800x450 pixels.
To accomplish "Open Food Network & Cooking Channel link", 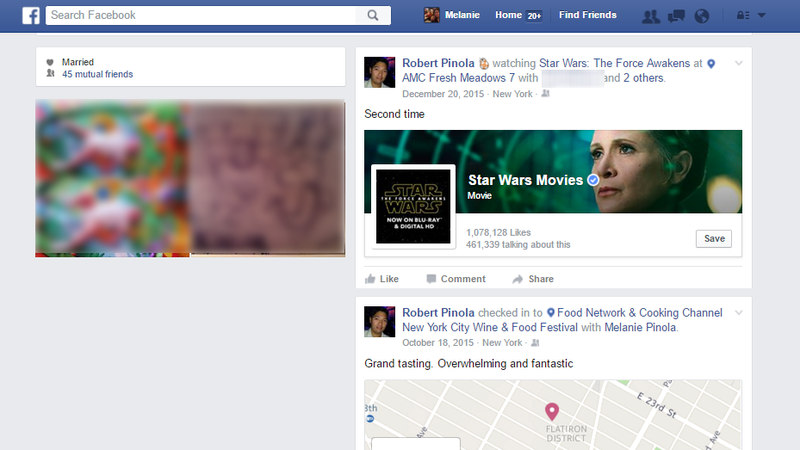I will (x=562, y=320).
